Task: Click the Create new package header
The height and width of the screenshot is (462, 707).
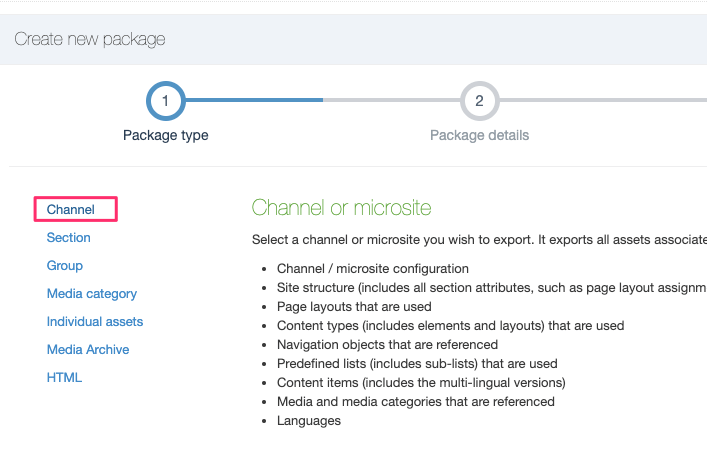Action: click(90, 40)
